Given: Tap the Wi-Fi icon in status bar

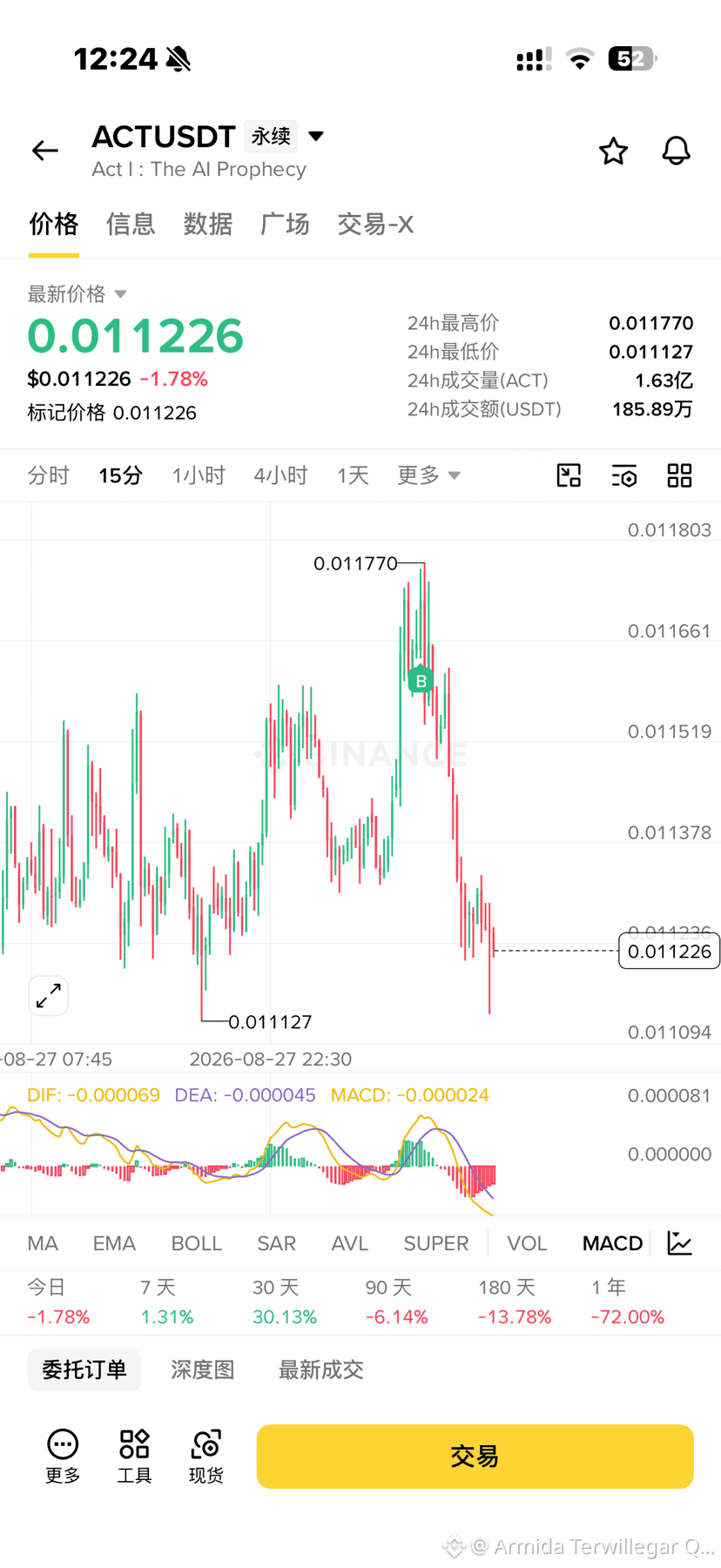Looking at the screenshot, I should point(579,59).
